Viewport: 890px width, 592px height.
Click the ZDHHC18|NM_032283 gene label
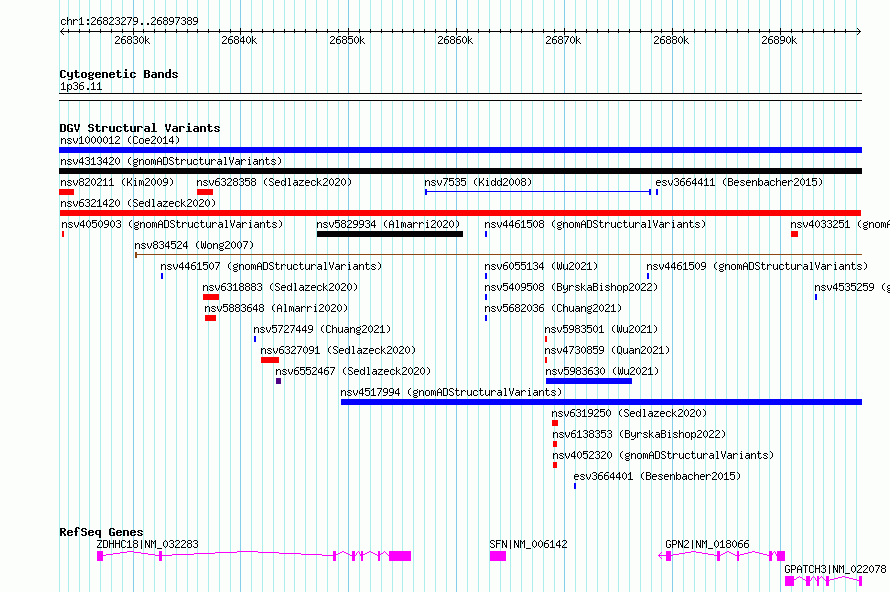coord(148,544)
